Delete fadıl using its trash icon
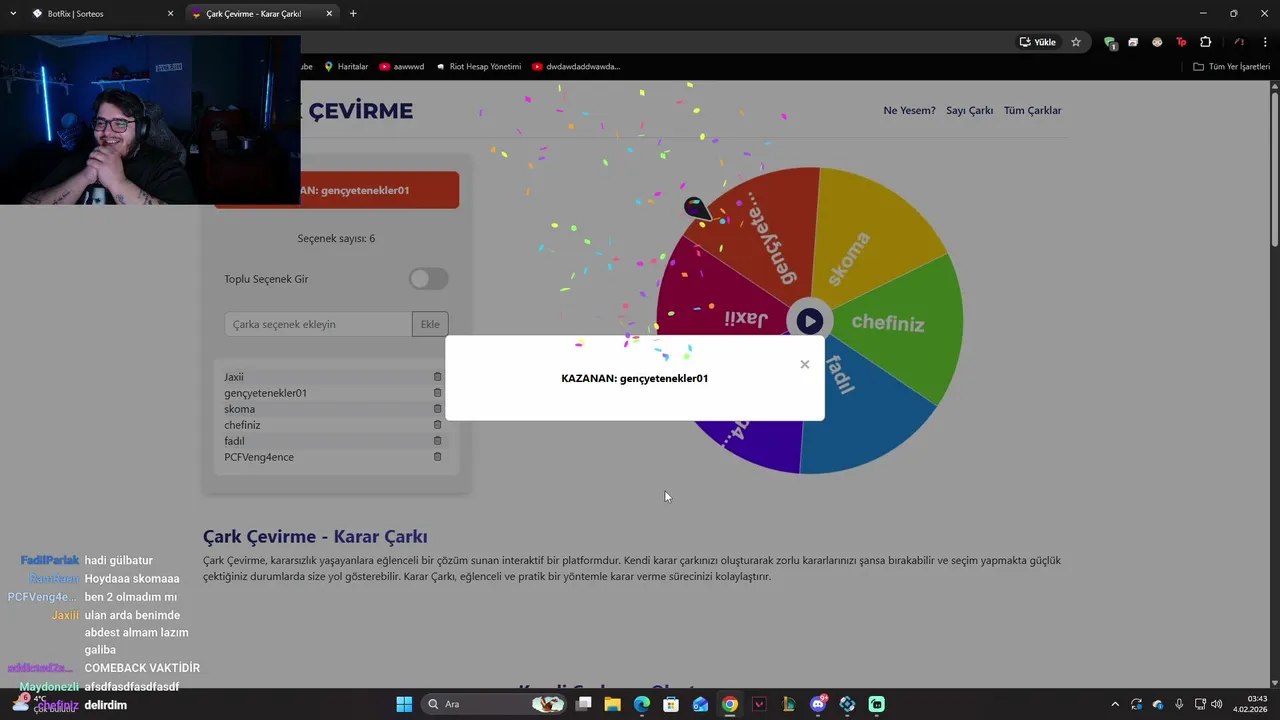This screenshot has width=1280, height=720. [x=437, y=441]
